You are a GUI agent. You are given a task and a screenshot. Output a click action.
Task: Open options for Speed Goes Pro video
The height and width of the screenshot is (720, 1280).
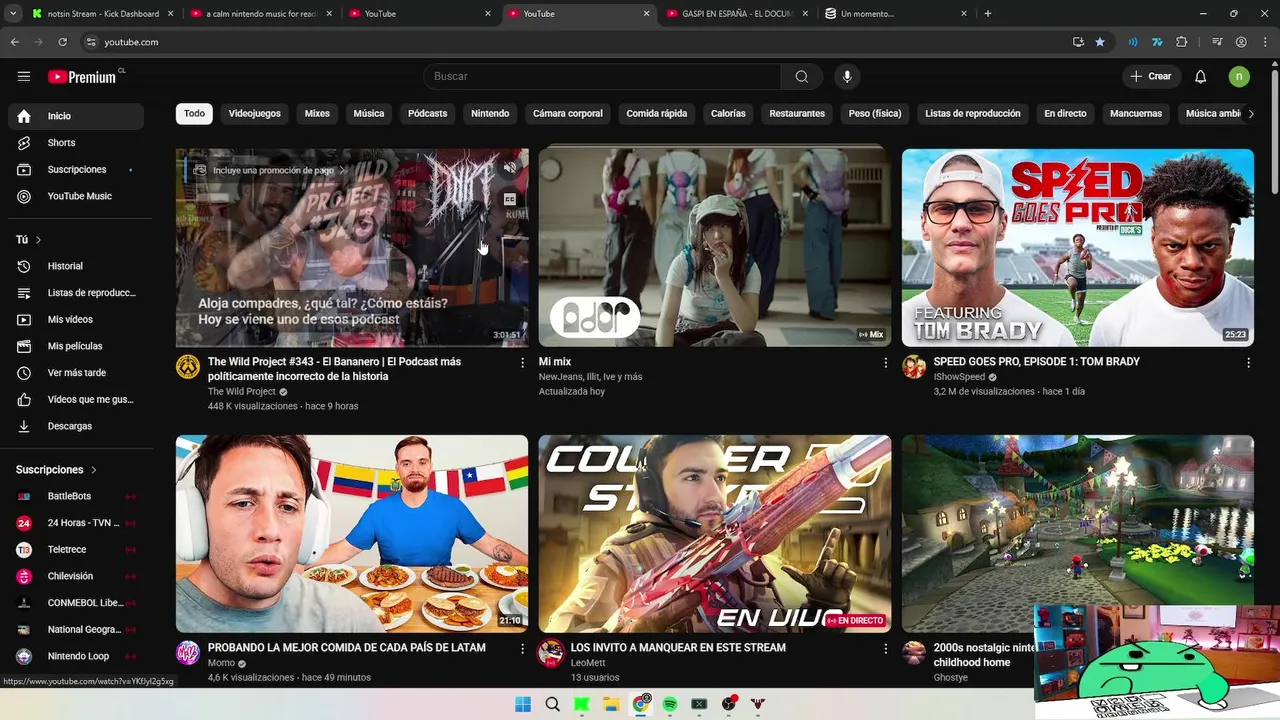point(1248,363)
